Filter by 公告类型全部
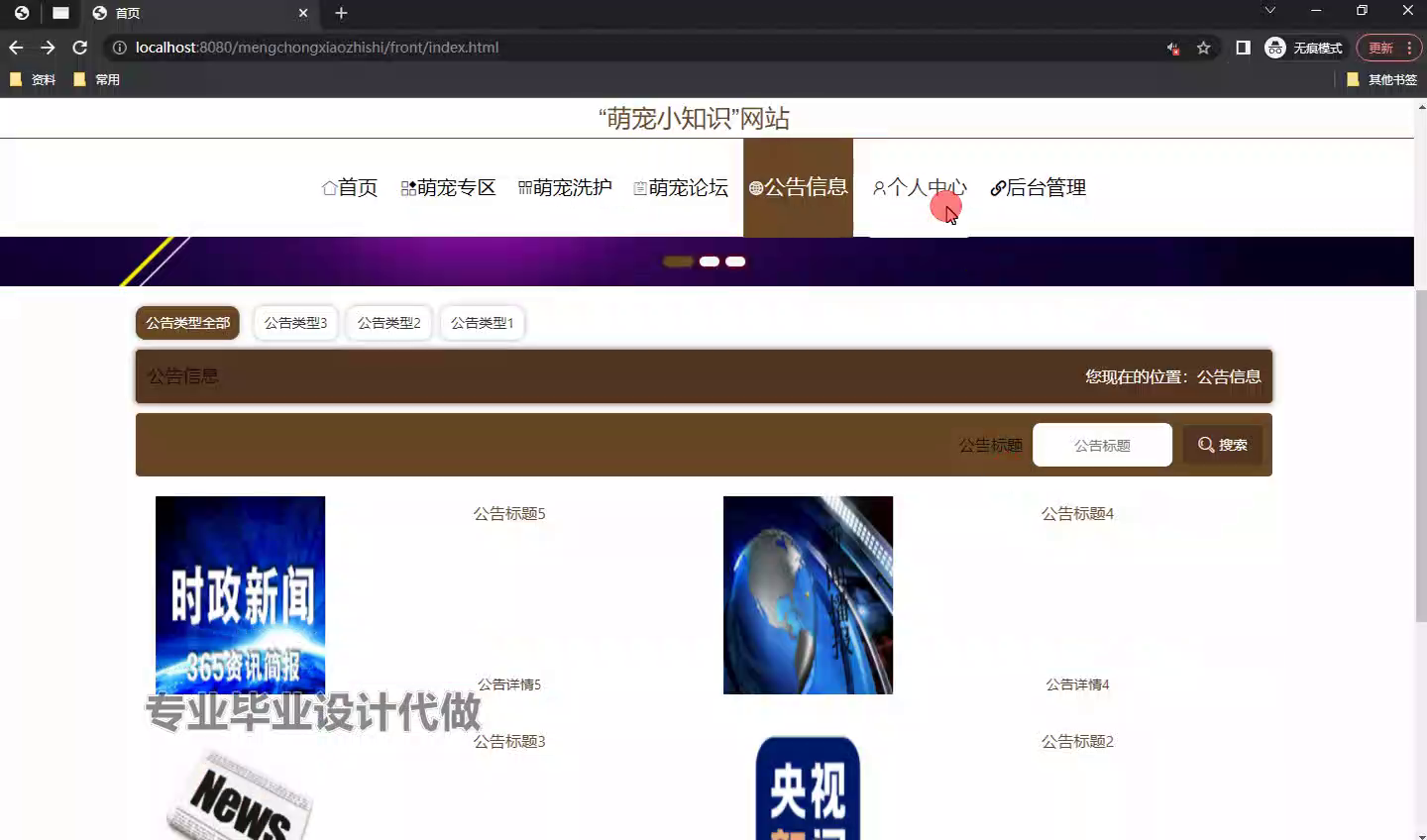Image resolution: width=1427 pixels, height=840 pixels. 187,323
